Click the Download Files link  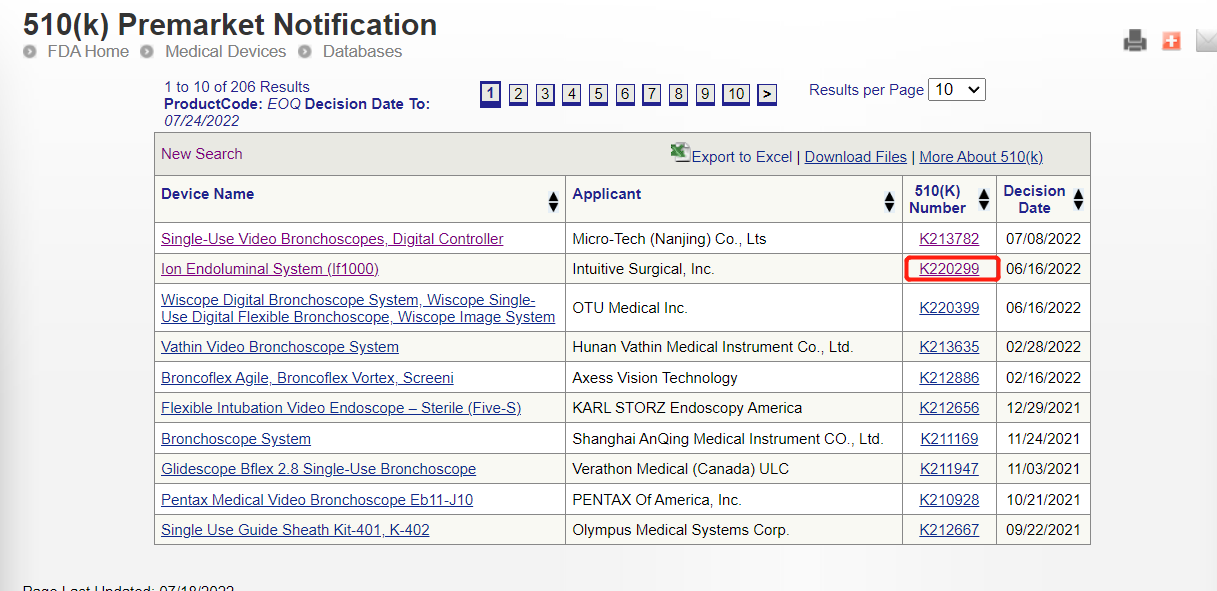tap(856, 157)
